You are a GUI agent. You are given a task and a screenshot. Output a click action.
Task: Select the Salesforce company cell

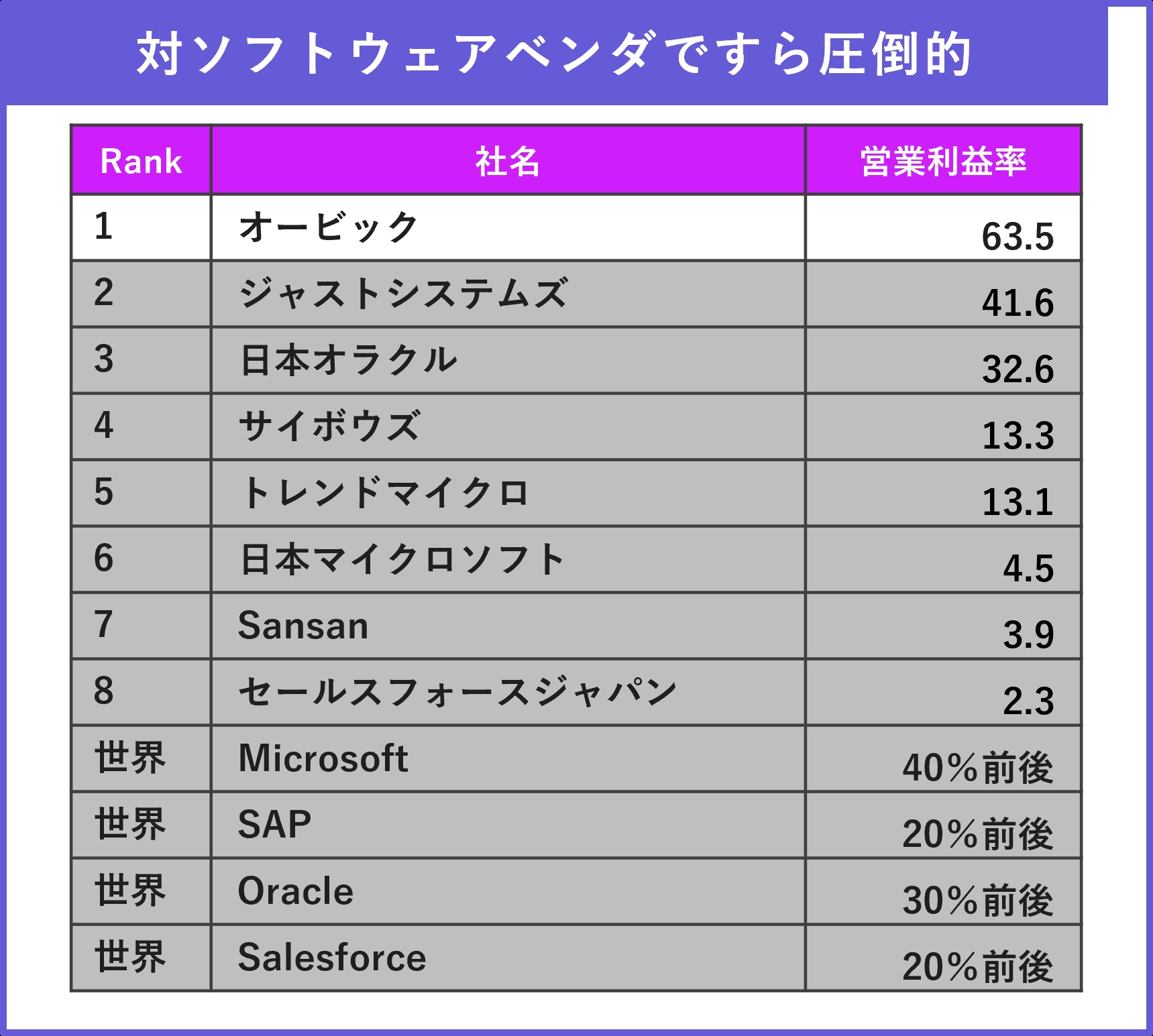tap(332, 957)
